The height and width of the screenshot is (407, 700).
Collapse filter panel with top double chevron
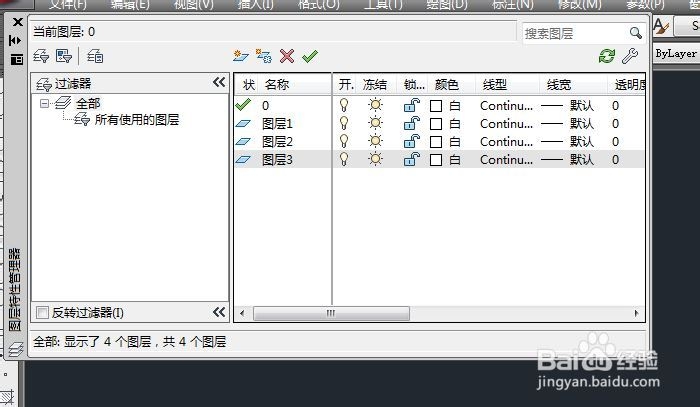coord(219,82)
